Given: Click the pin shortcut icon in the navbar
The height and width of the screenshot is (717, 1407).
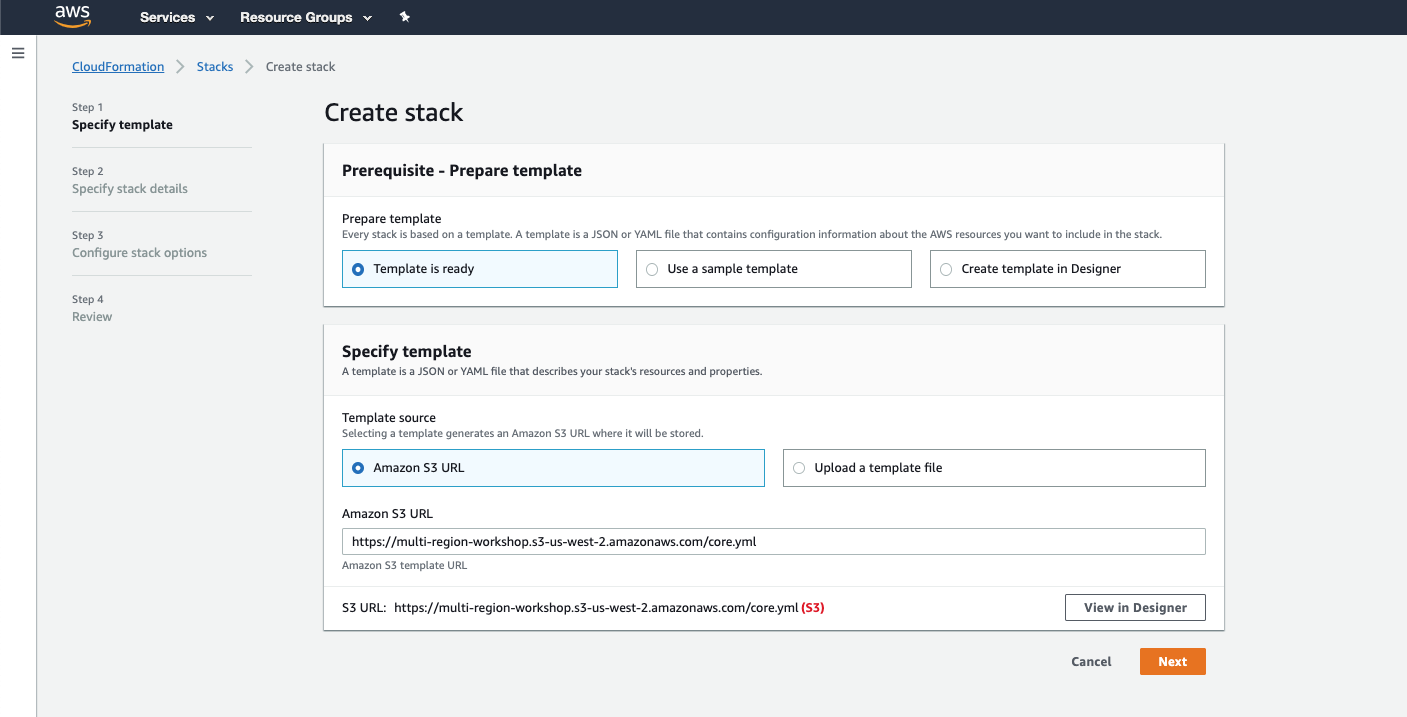Looking at the screenshot, I should (405, 17).
